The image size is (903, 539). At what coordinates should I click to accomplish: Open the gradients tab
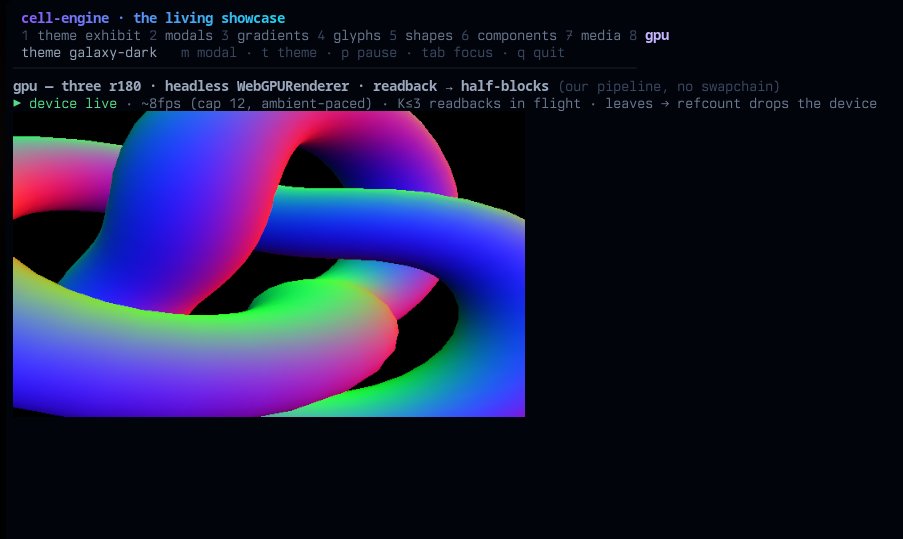265,36
